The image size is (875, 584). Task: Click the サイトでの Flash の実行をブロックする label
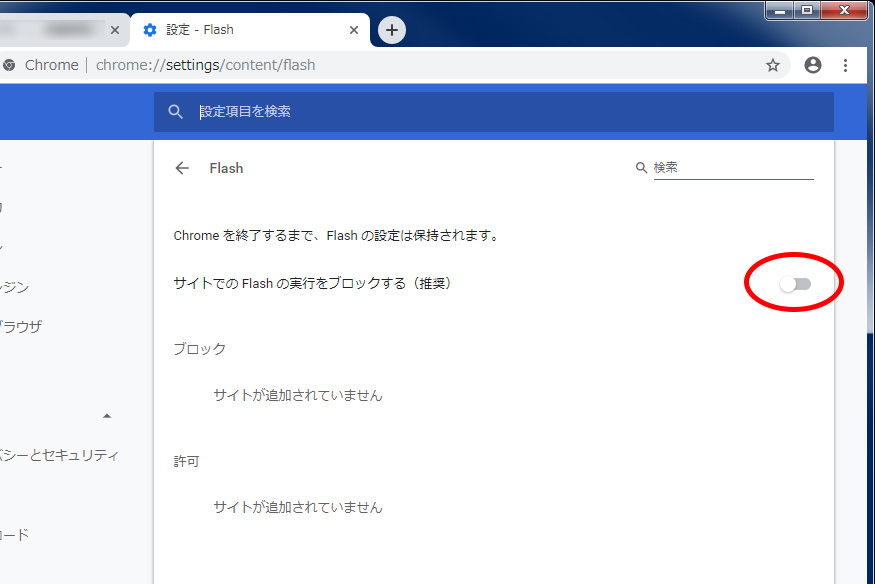pyautogui.click(x=312, y=283)
